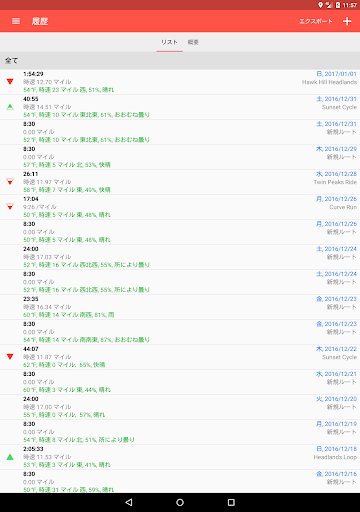Open the 全て filter header
Screen dimensions: 360x512
tap(180, 61)
